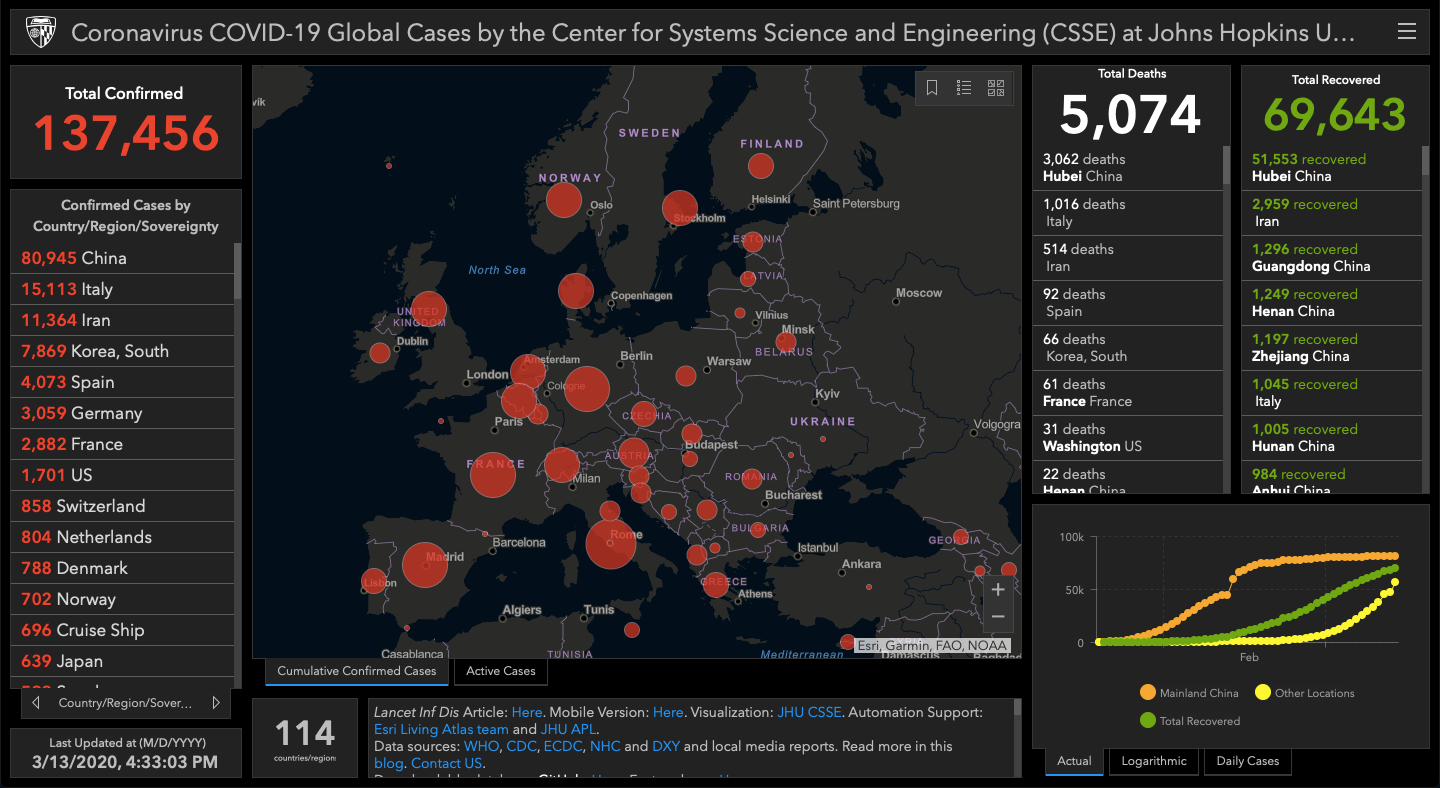
Task: Click the info text panel scrollbar
Action: (1017, 708)
